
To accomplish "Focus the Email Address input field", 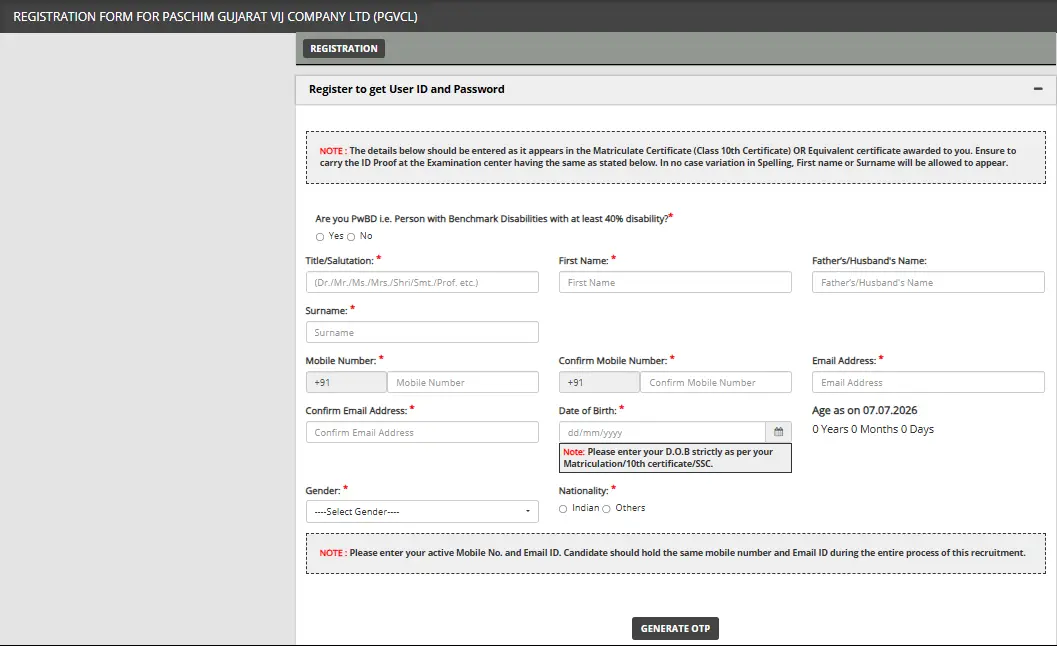I will [x=928, y=382].
